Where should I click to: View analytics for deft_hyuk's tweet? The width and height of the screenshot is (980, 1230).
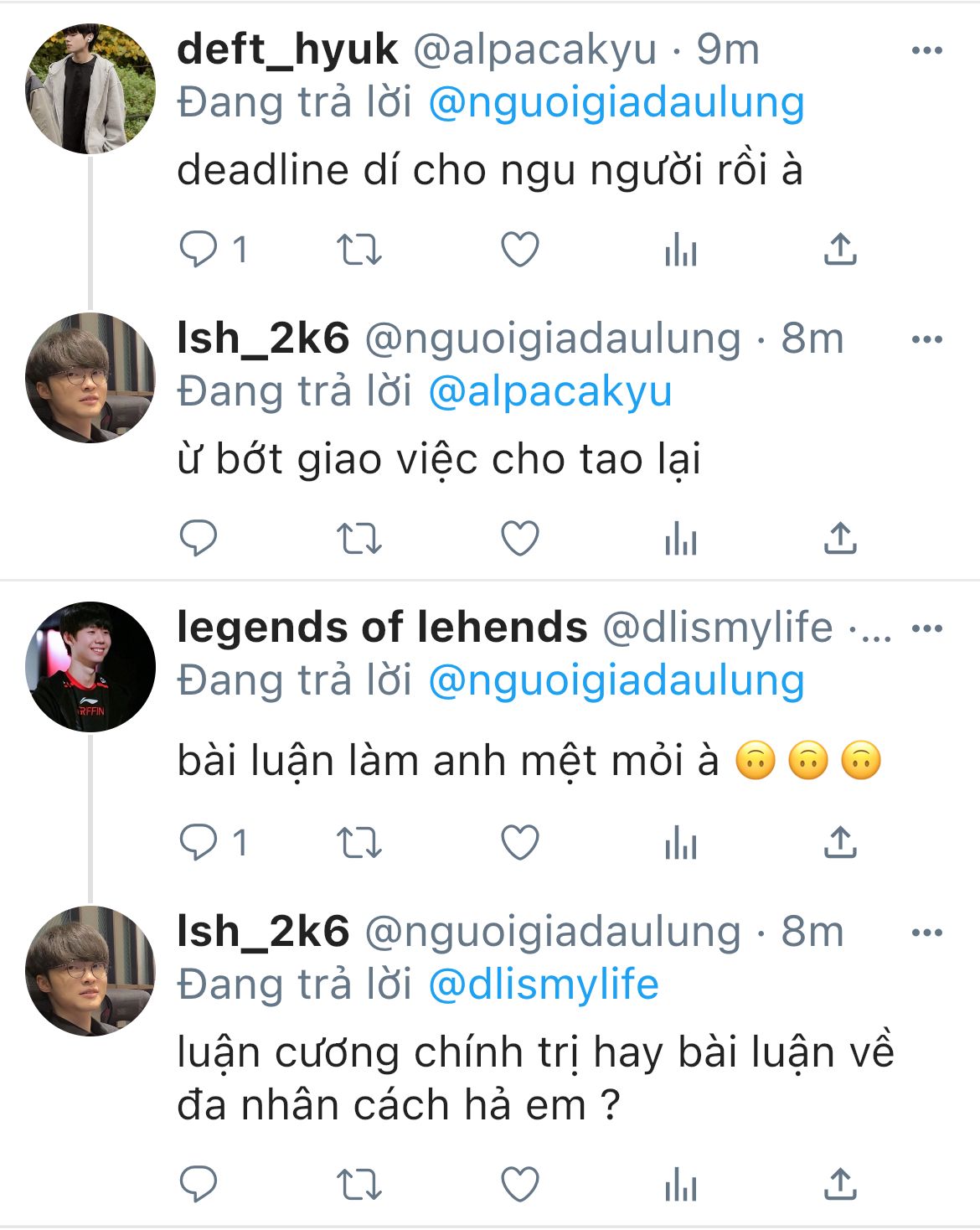680,250
